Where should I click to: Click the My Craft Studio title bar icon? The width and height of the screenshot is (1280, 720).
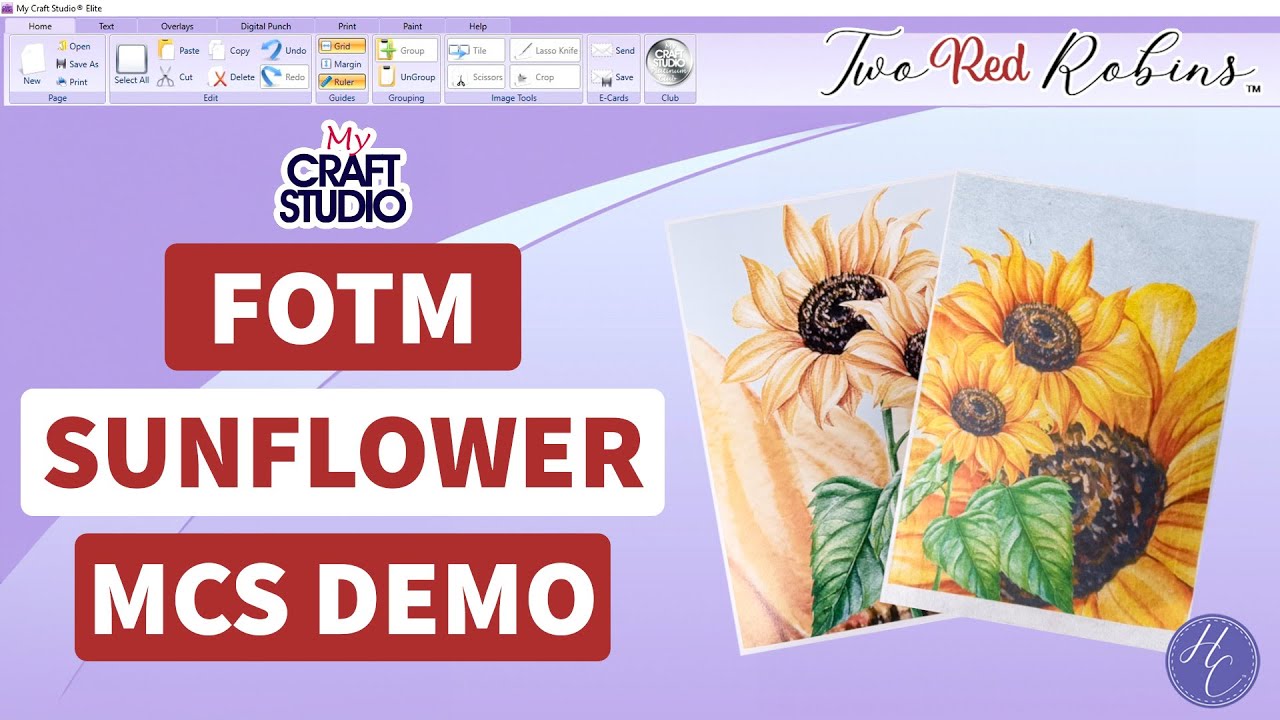tap(7, 7)
